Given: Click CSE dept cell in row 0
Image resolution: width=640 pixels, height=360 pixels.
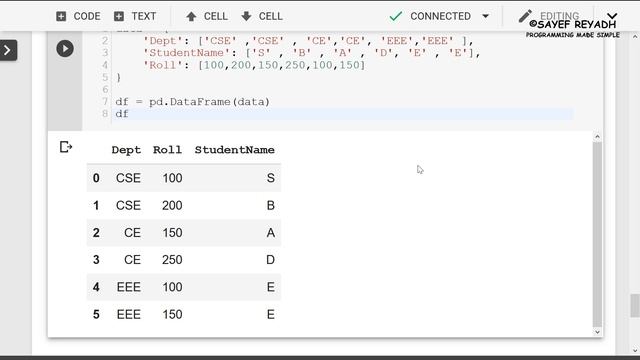Looking at the screenshot, I should tap(128, 178).
